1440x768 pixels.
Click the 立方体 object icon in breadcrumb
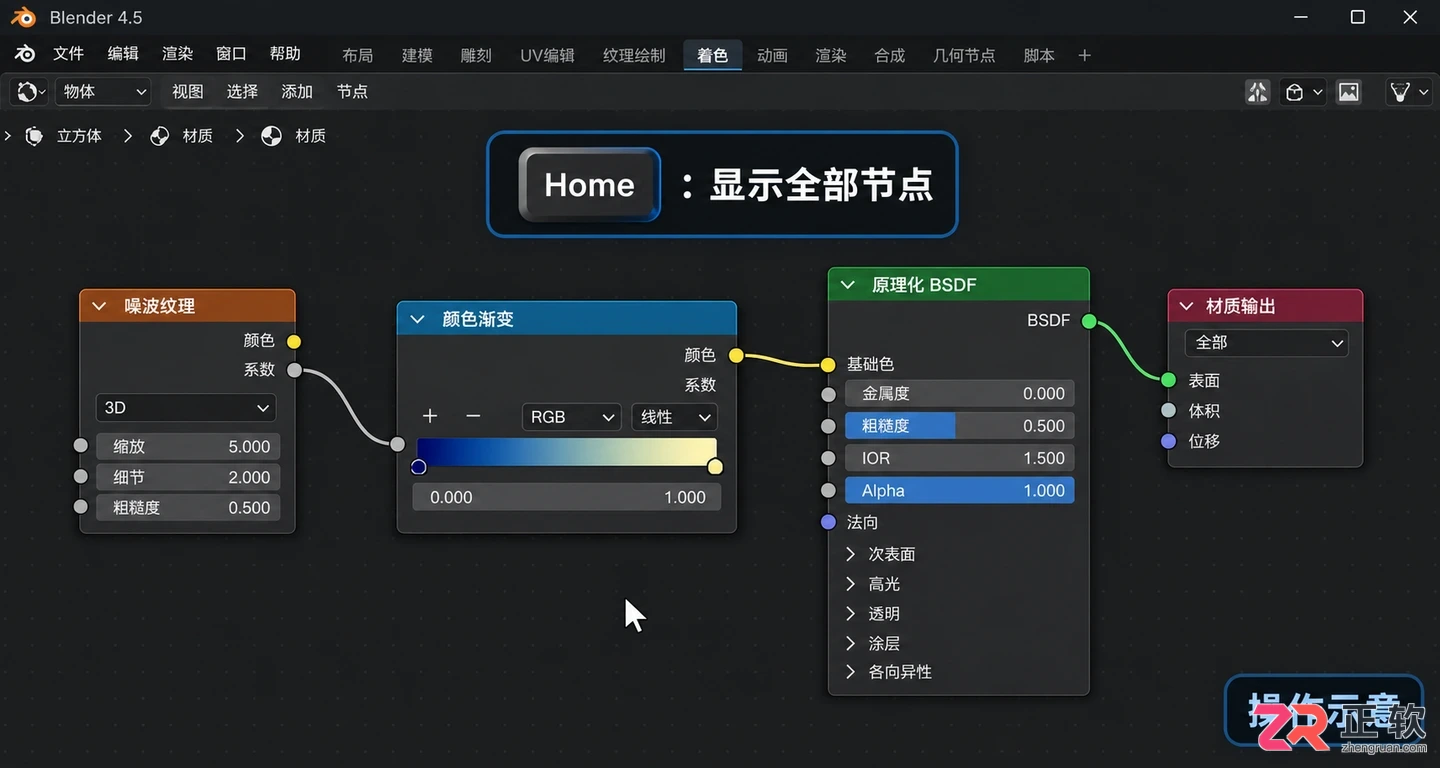(x=34, y=136)
